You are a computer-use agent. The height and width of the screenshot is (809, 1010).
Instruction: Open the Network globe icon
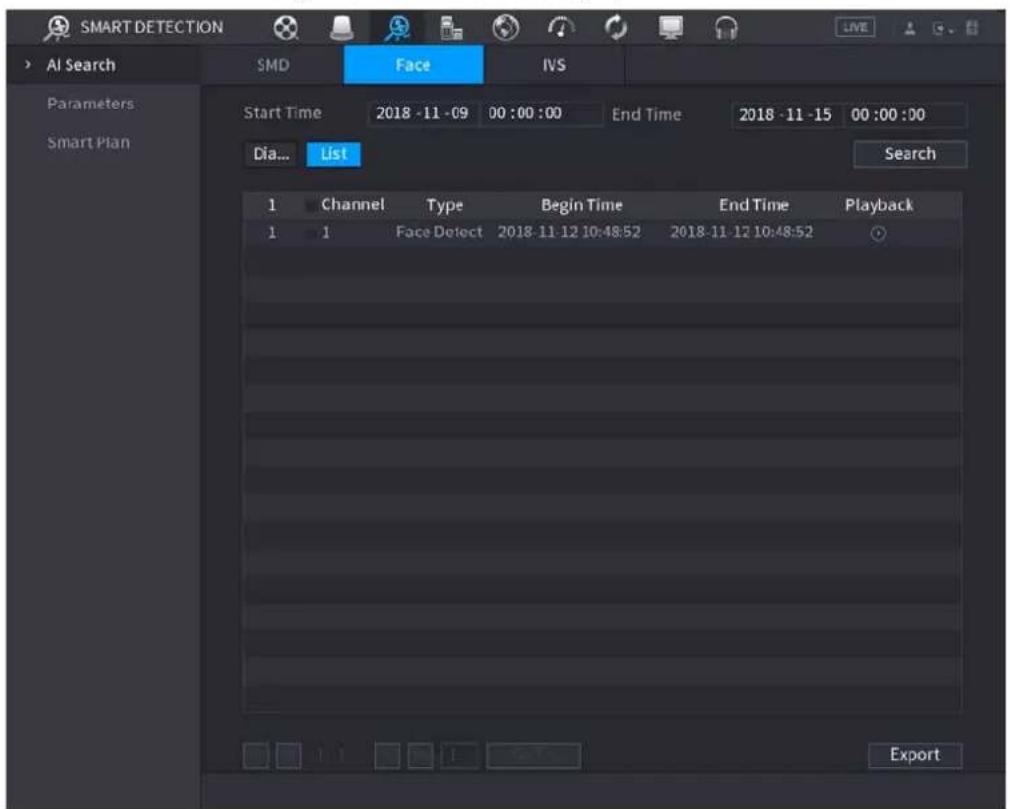[x=506, y=28]
